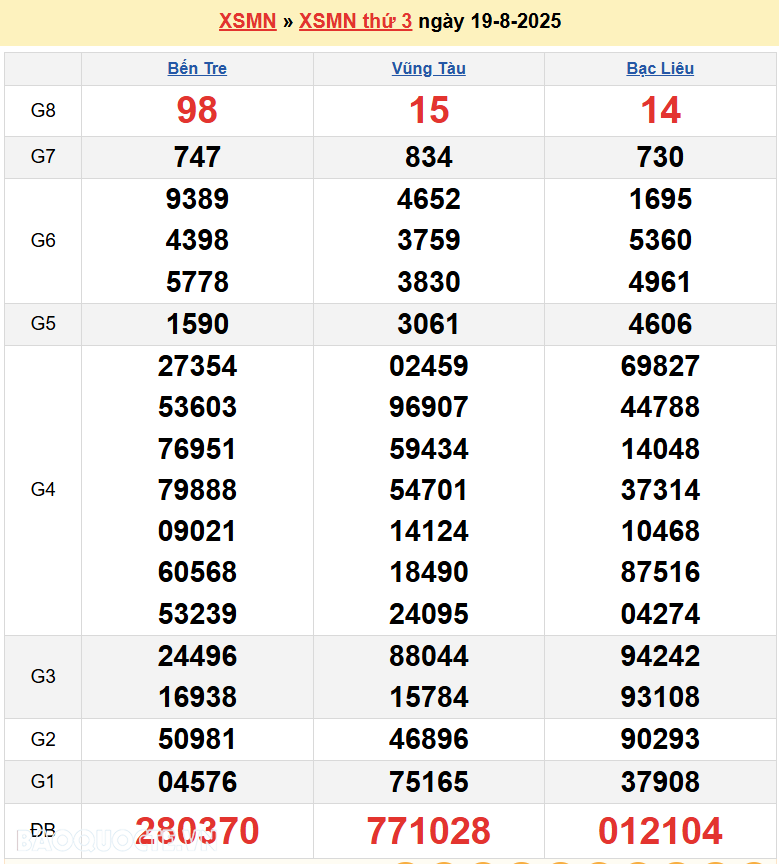The height and width of the screenshot is (864, 779).
Task: Open the Bến Tre province link
Action: (x=197, y=69)
